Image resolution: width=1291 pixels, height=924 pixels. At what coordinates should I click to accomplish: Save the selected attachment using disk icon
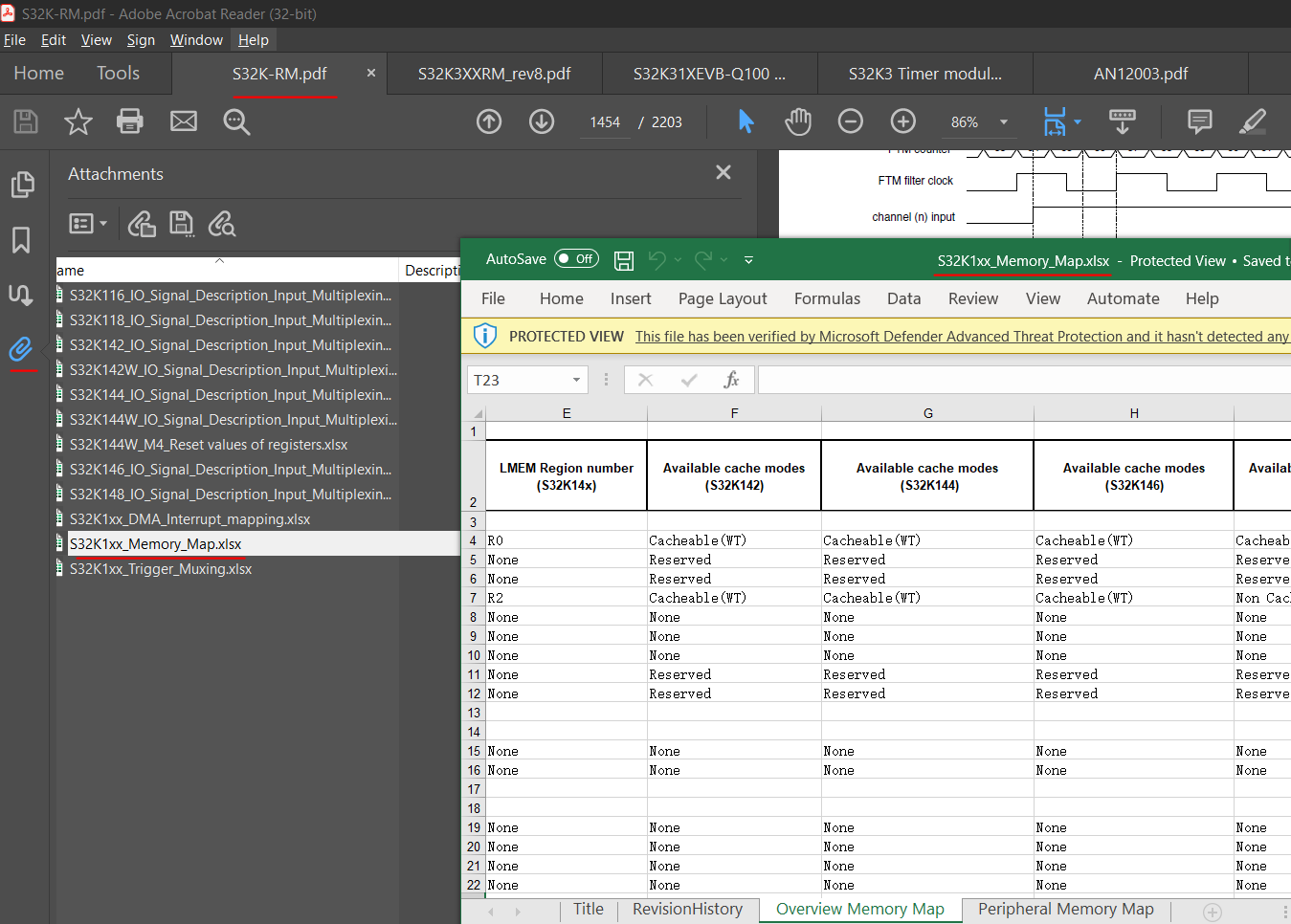click(x=181, y=223)
